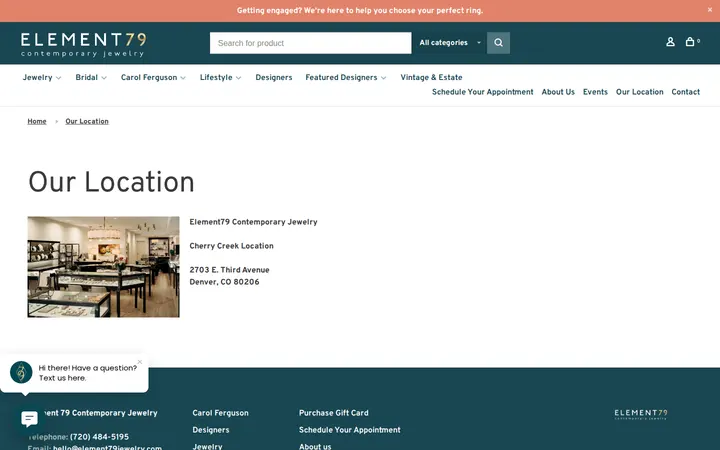Click the Element79 logo in header
720x450 pixels.
coord(84,45)
